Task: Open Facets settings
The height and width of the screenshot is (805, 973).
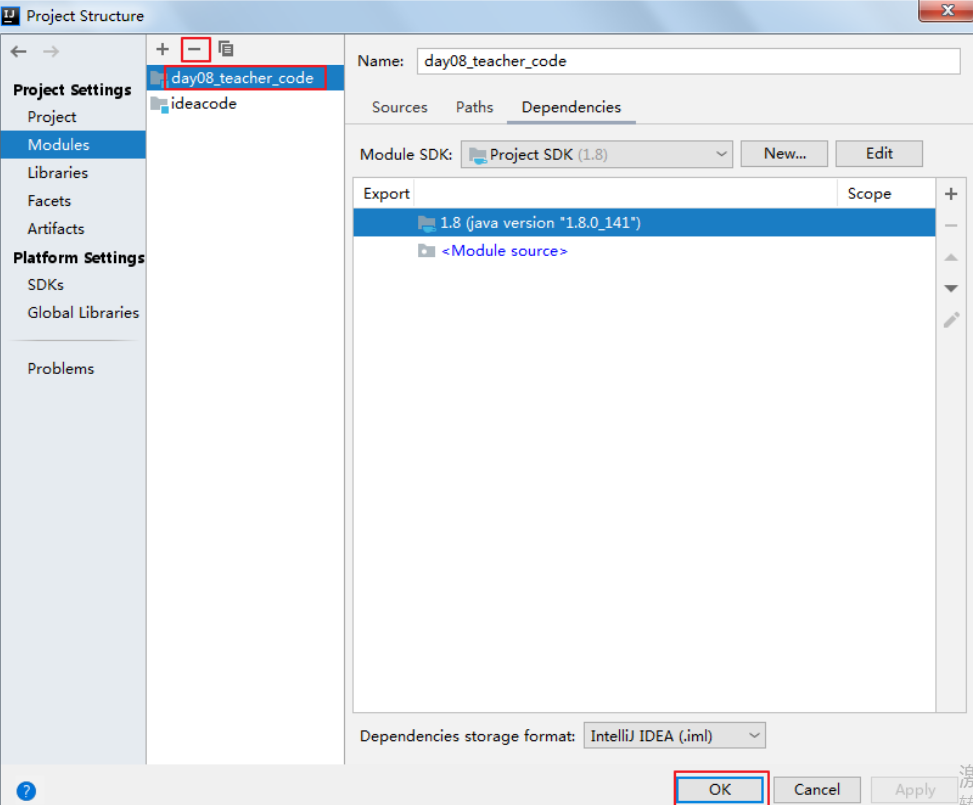Action: [49, 200]
